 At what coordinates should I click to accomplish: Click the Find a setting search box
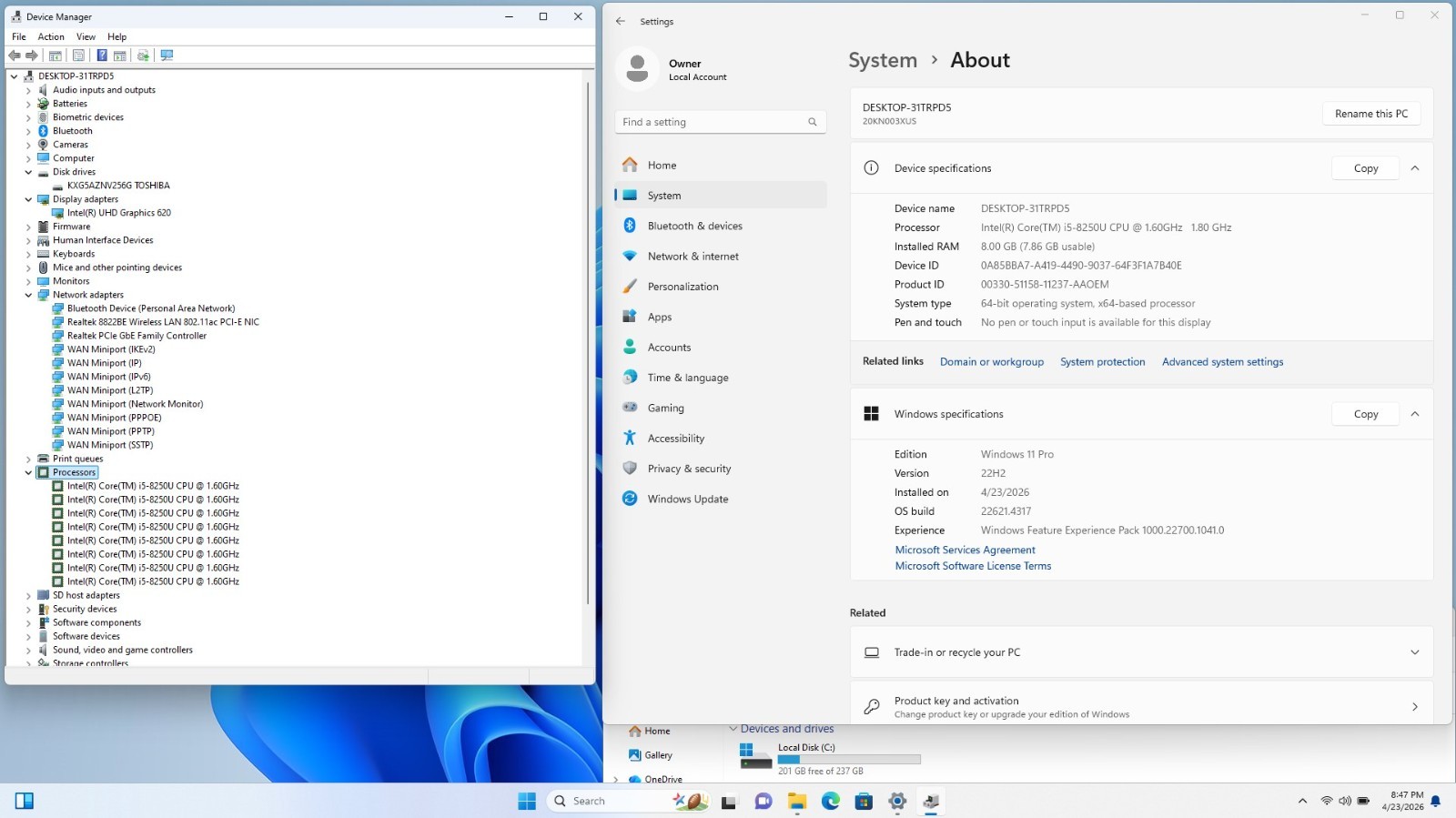[x=720, y=122]
